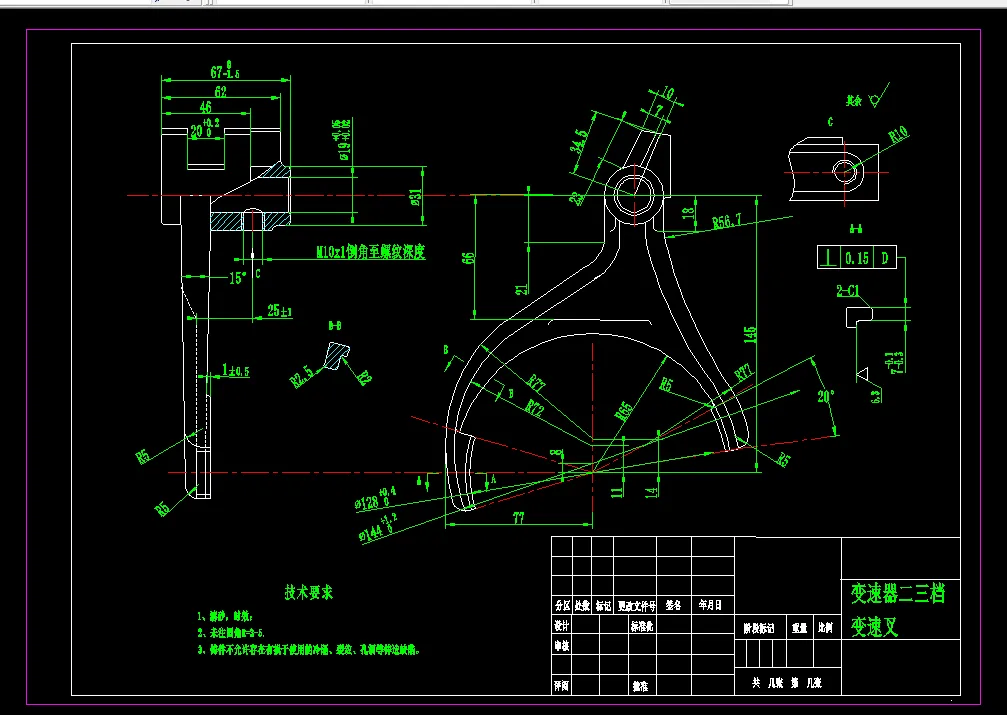
Task: Select the 批准 approval cell
Action: pos(640,687)
